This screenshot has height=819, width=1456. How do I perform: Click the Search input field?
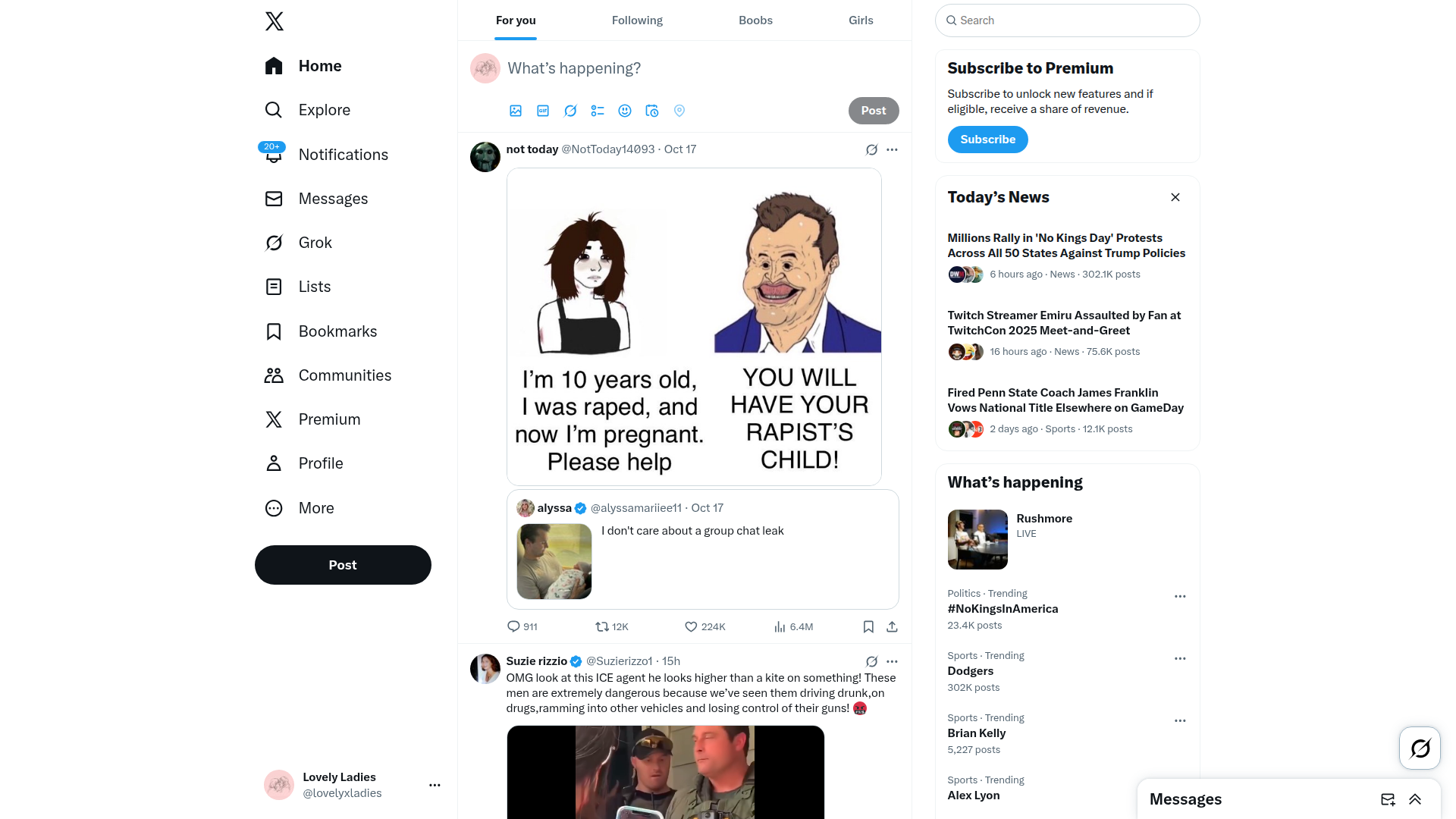point(1068,20)
